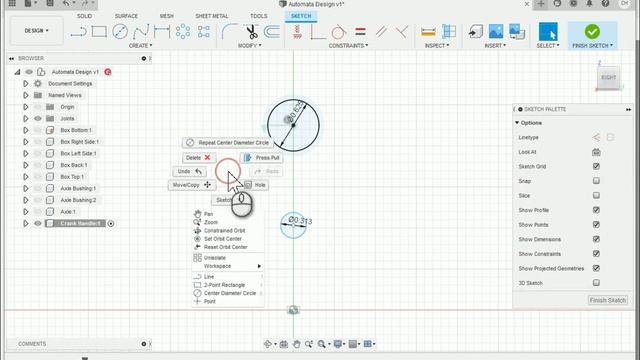Click Finish Sketch button in Sketch Palette
The image size is (640, 360).
point(607,300)
